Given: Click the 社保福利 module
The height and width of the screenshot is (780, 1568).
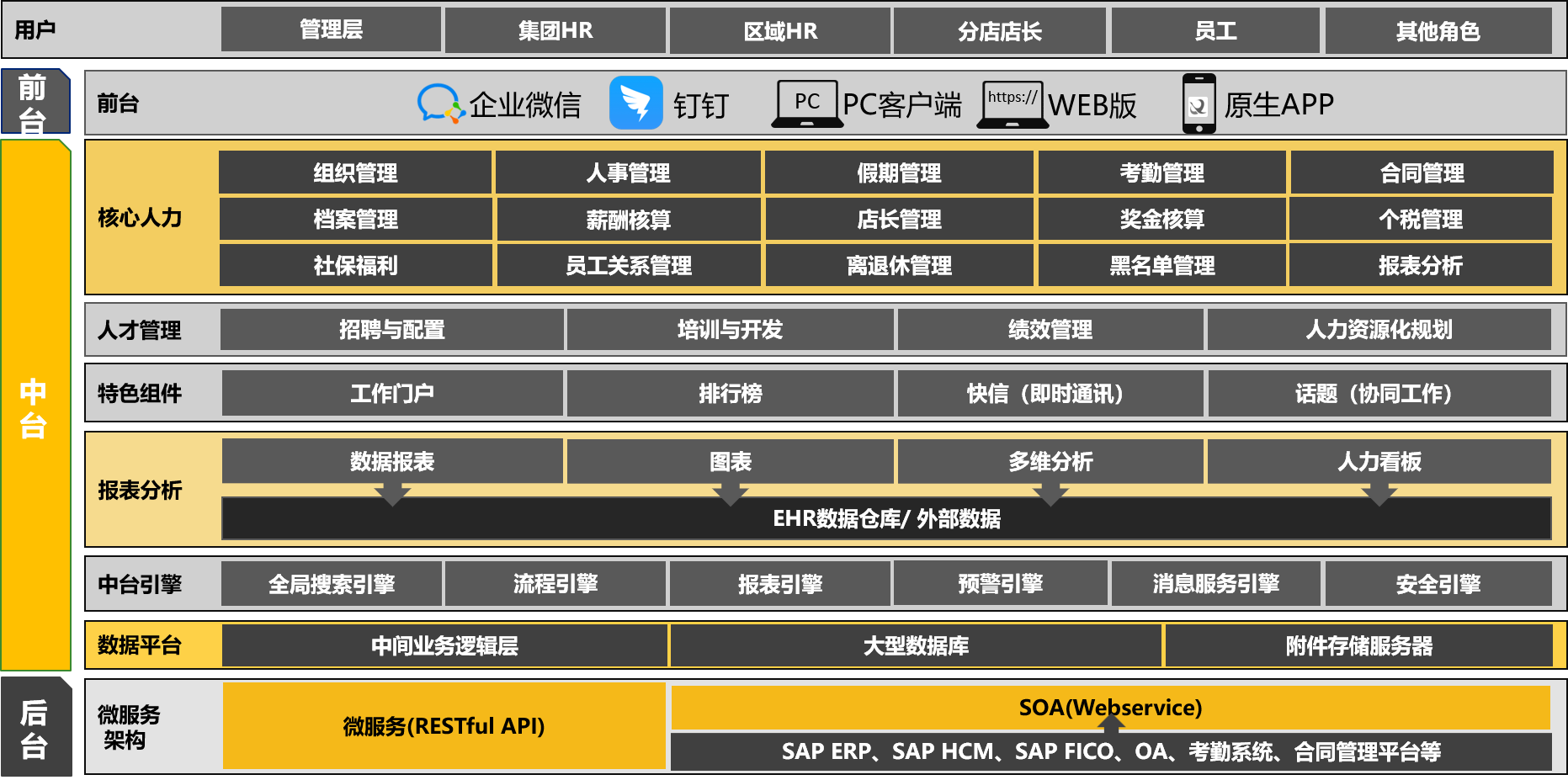Looking at the screenshot, I should tap(355, 265).
